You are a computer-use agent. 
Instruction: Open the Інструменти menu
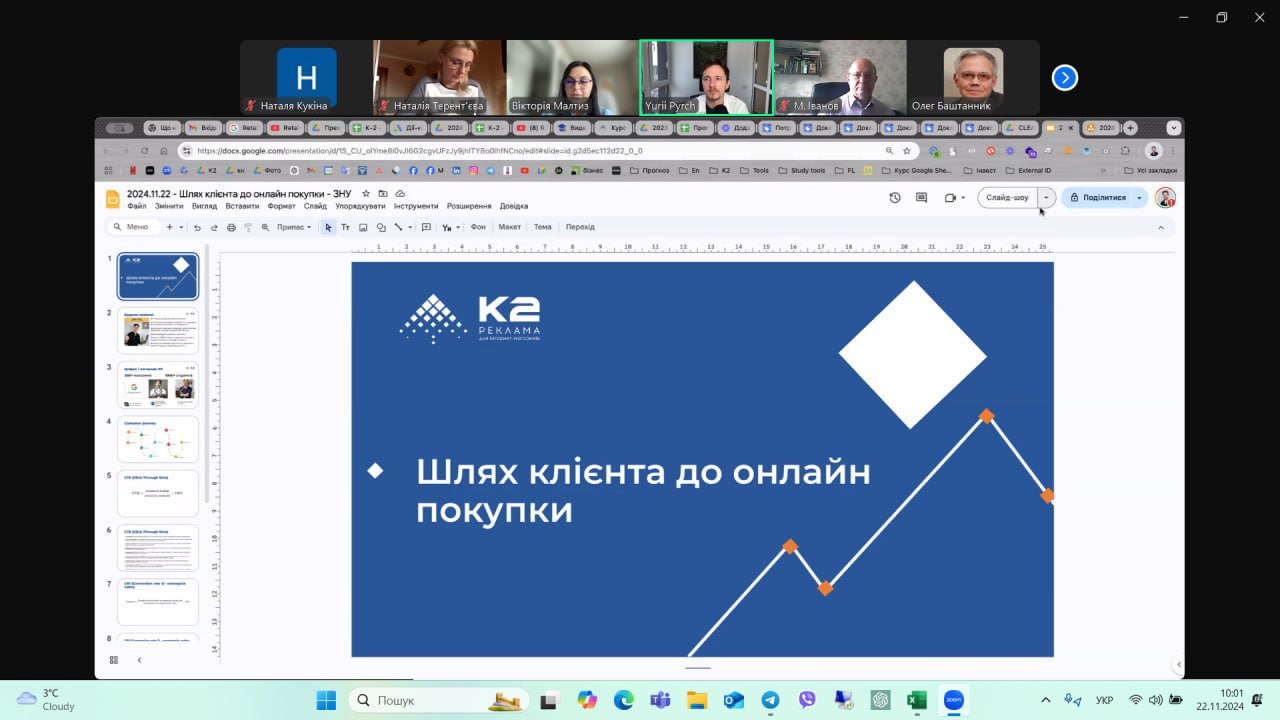416,206
